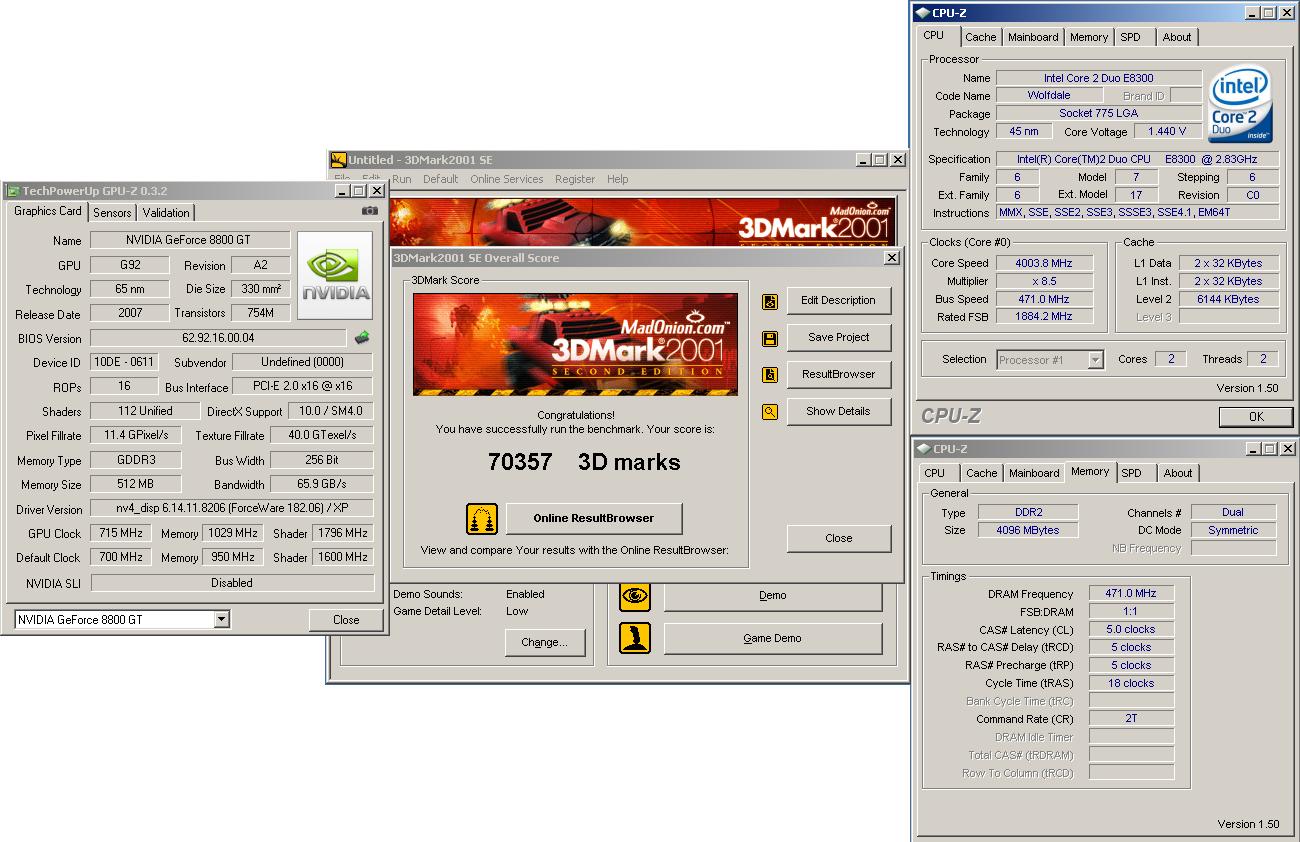Click the ResultBrowser button
The width and height of the screenshot is (1300, 842).
(838, 374)
